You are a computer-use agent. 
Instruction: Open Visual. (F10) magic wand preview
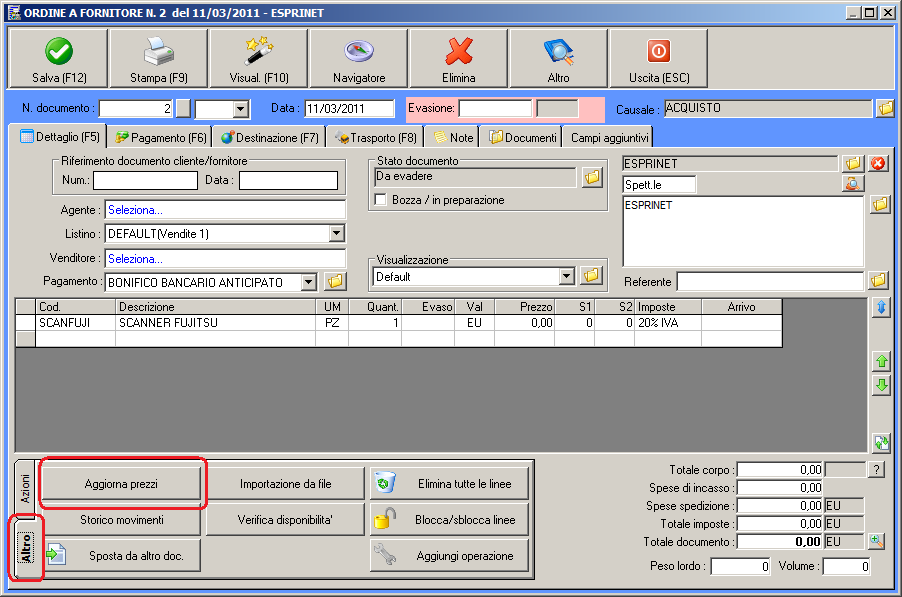[x=259, y=59]
